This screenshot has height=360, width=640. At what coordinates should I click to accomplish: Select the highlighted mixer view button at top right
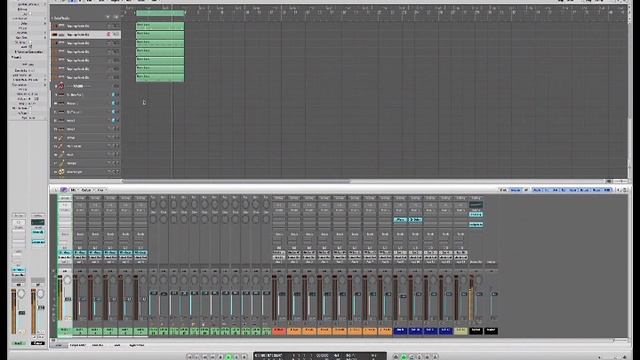pyautogui.click(x=516, y=190)
